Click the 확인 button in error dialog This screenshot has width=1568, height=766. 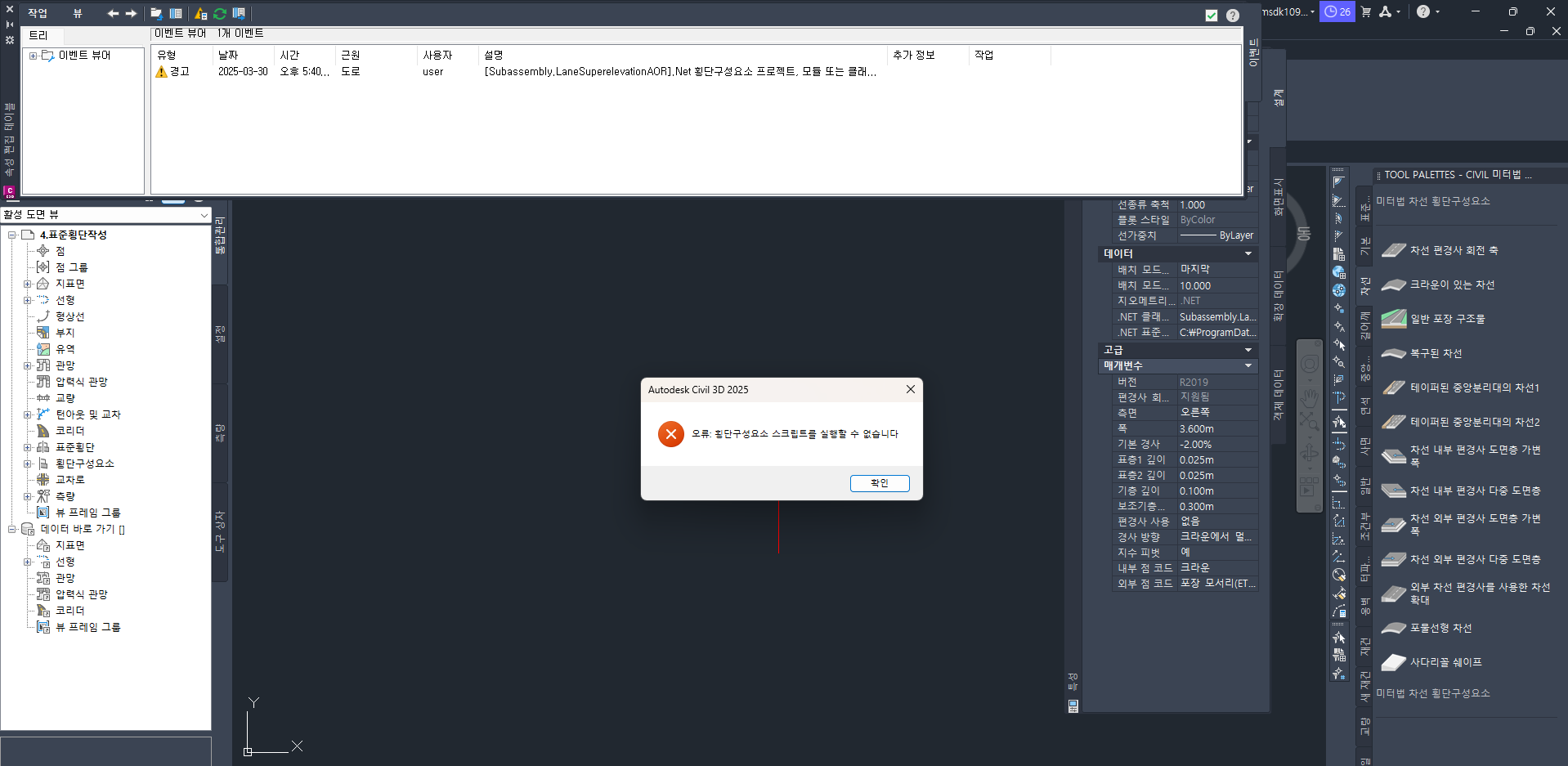click(x=880, y=483)
